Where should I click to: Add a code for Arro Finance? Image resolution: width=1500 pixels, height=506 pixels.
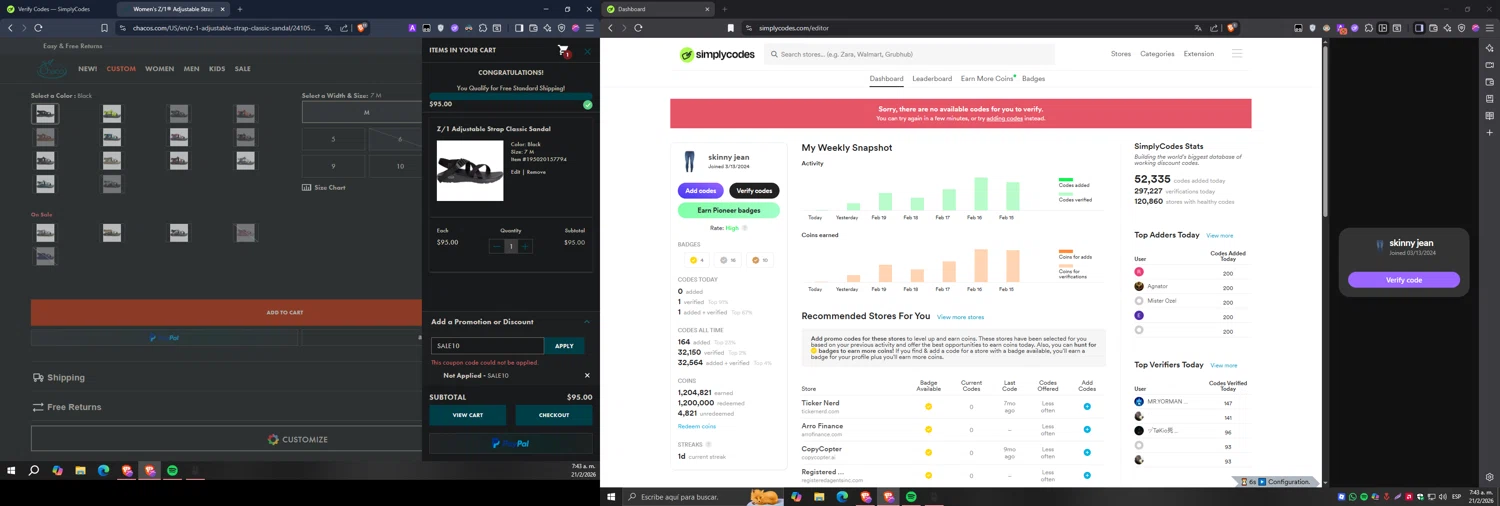point(1087,430)
